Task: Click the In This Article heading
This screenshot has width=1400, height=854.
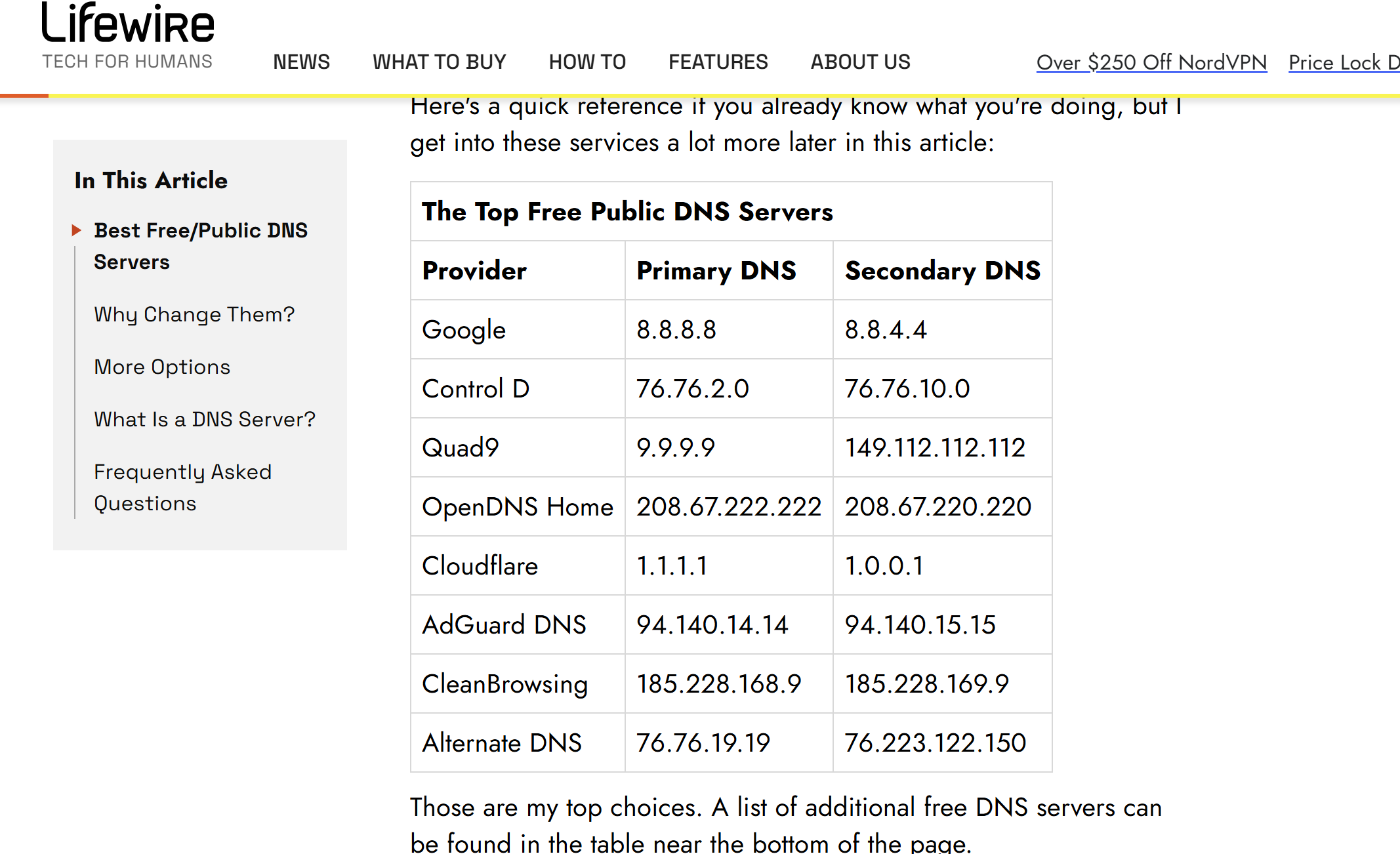Action: [151, 180]
